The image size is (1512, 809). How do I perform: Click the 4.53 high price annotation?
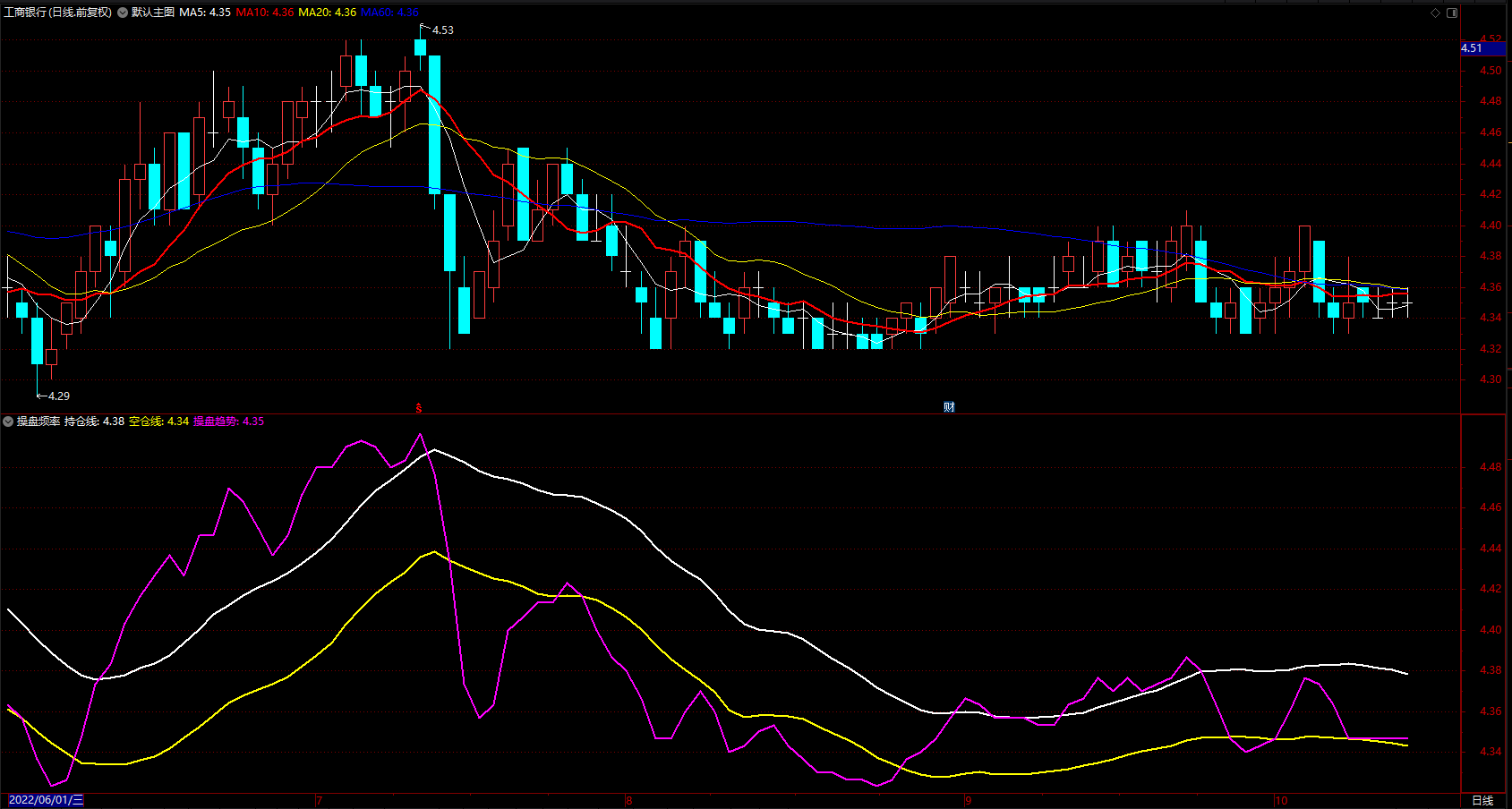click(x=443, y=30)
